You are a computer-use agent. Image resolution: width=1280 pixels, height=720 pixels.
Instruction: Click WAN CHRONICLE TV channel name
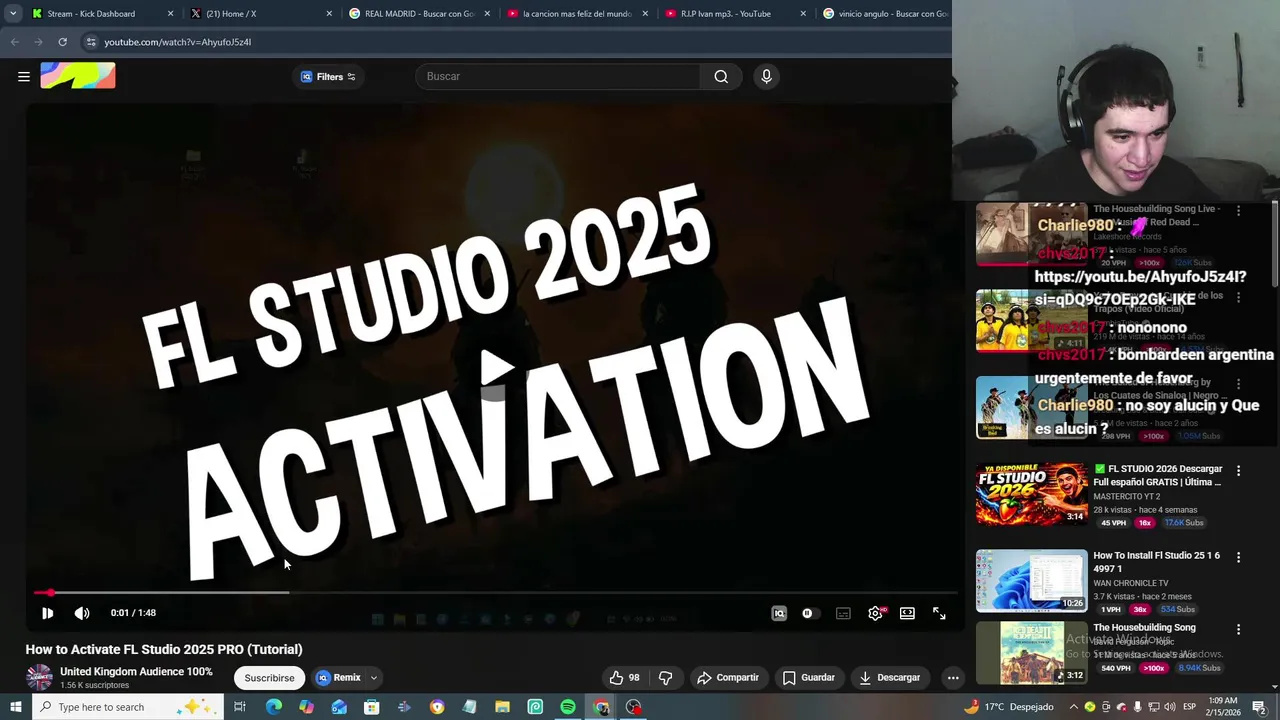1130,583
